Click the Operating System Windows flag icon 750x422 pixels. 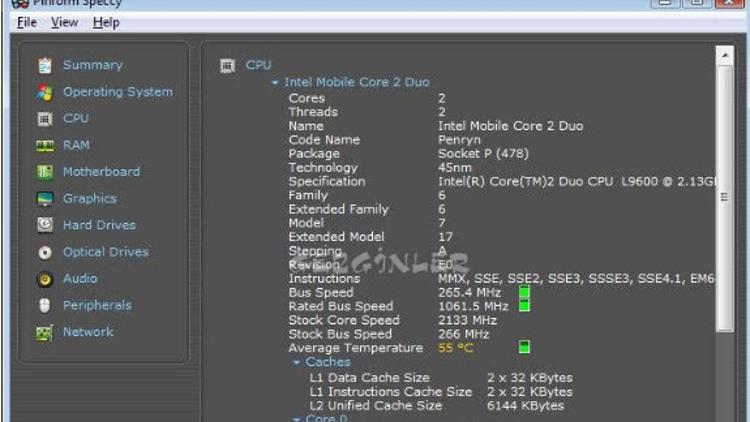tap(45, 92)
